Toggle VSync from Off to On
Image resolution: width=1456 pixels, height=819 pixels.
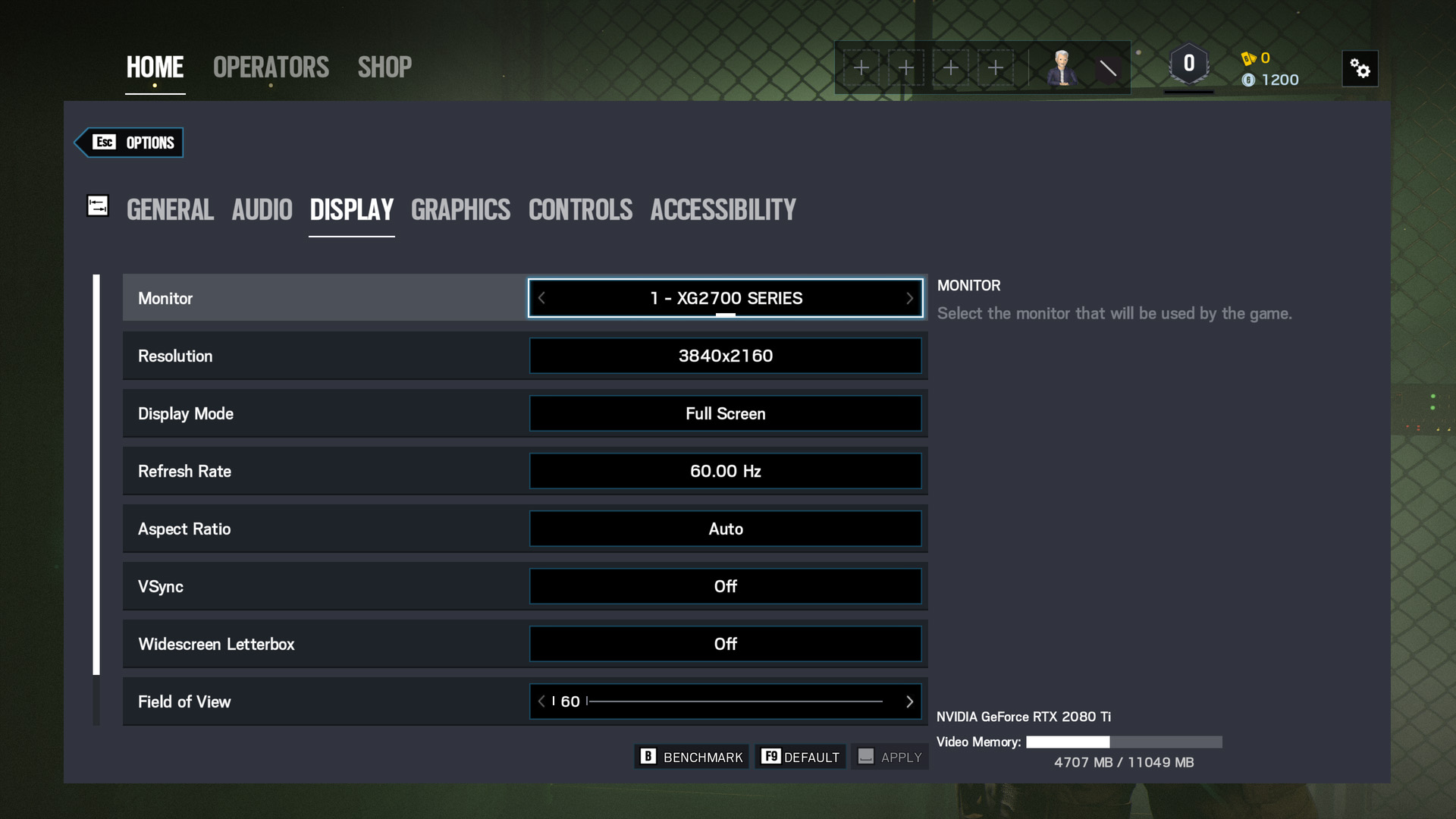coord(724,586)
